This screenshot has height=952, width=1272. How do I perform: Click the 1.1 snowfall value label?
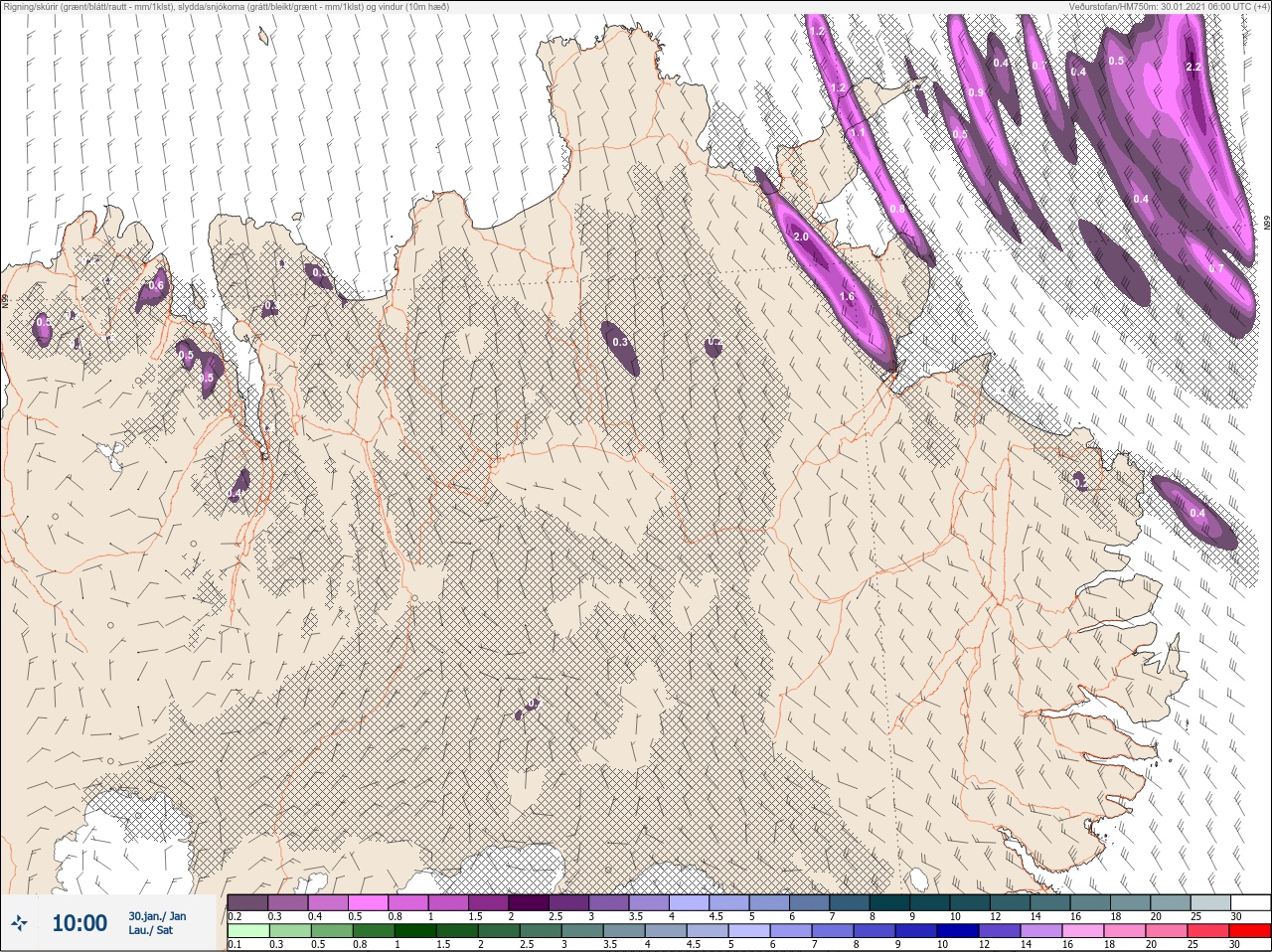coord(857,132)
